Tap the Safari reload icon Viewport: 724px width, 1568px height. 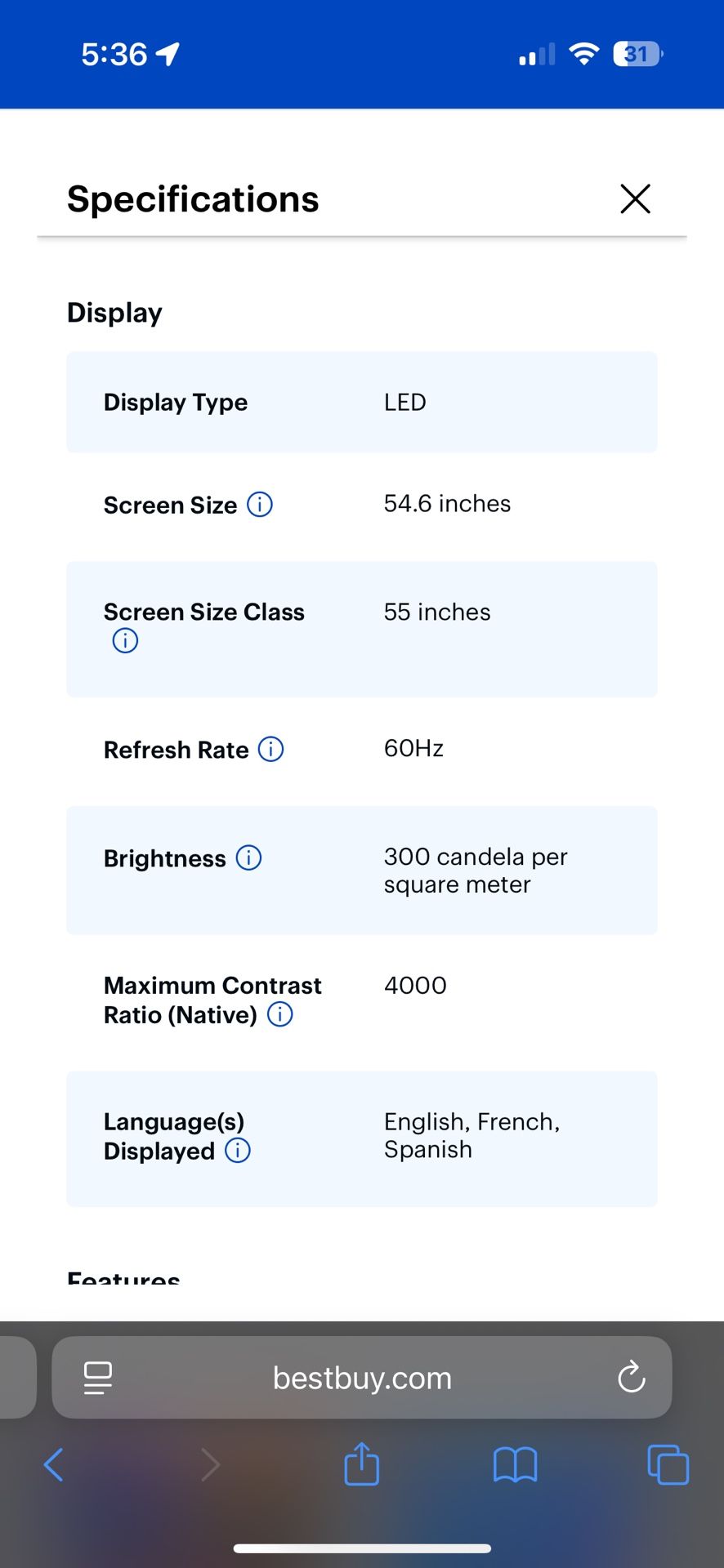631,1378
